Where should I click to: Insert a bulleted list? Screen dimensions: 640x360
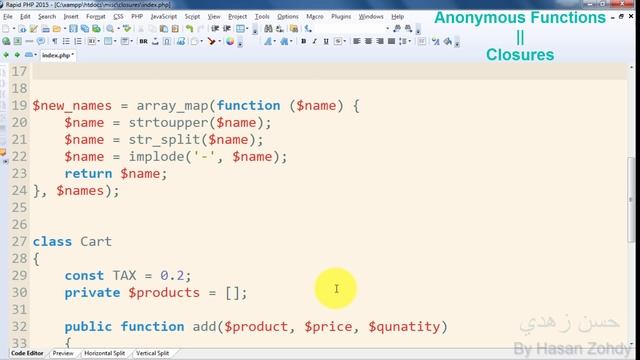click(x=66, y=41)
